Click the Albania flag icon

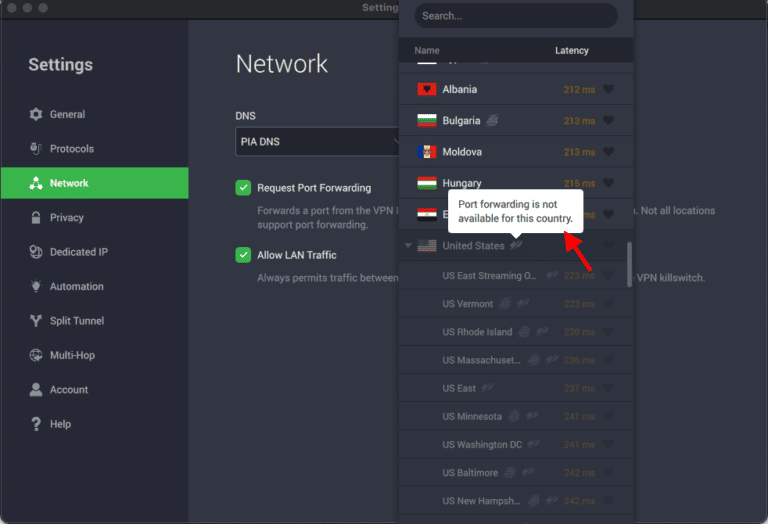427,89
